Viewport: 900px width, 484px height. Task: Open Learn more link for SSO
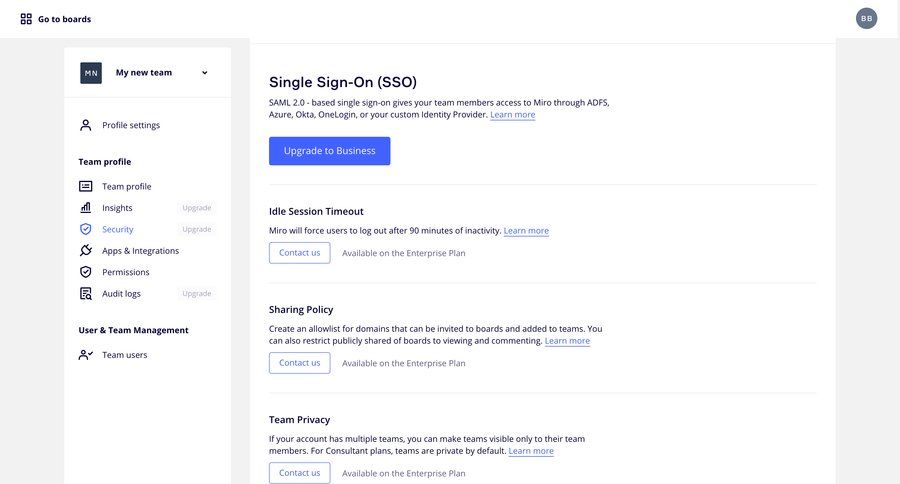click(513, 115)
